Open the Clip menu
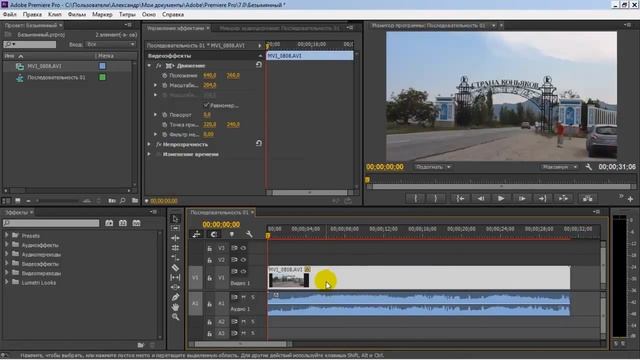The width and height of the screenshot is (640, 360). click(55, 14)
